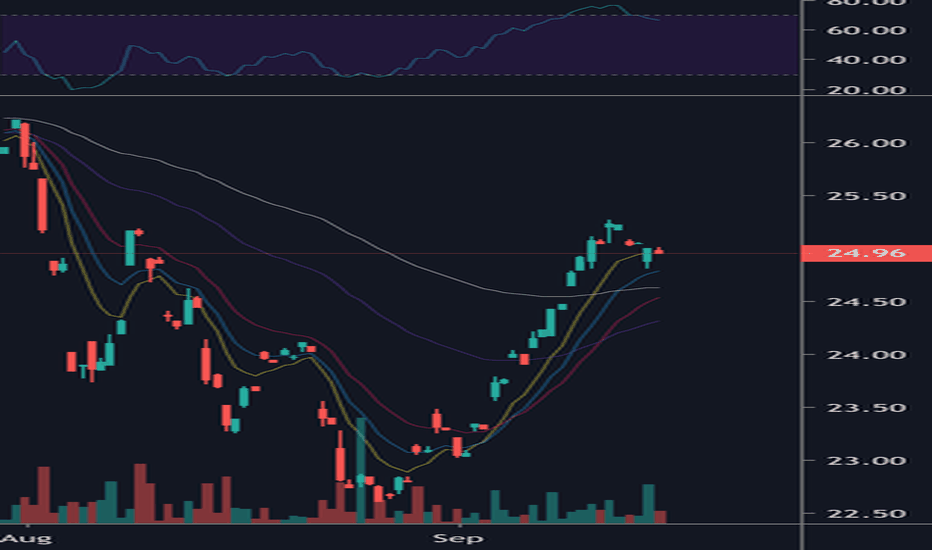The height and width of the screenshot is (550, 932).
Task: Click the 22.50 price axis label
Action: (867, 514)
